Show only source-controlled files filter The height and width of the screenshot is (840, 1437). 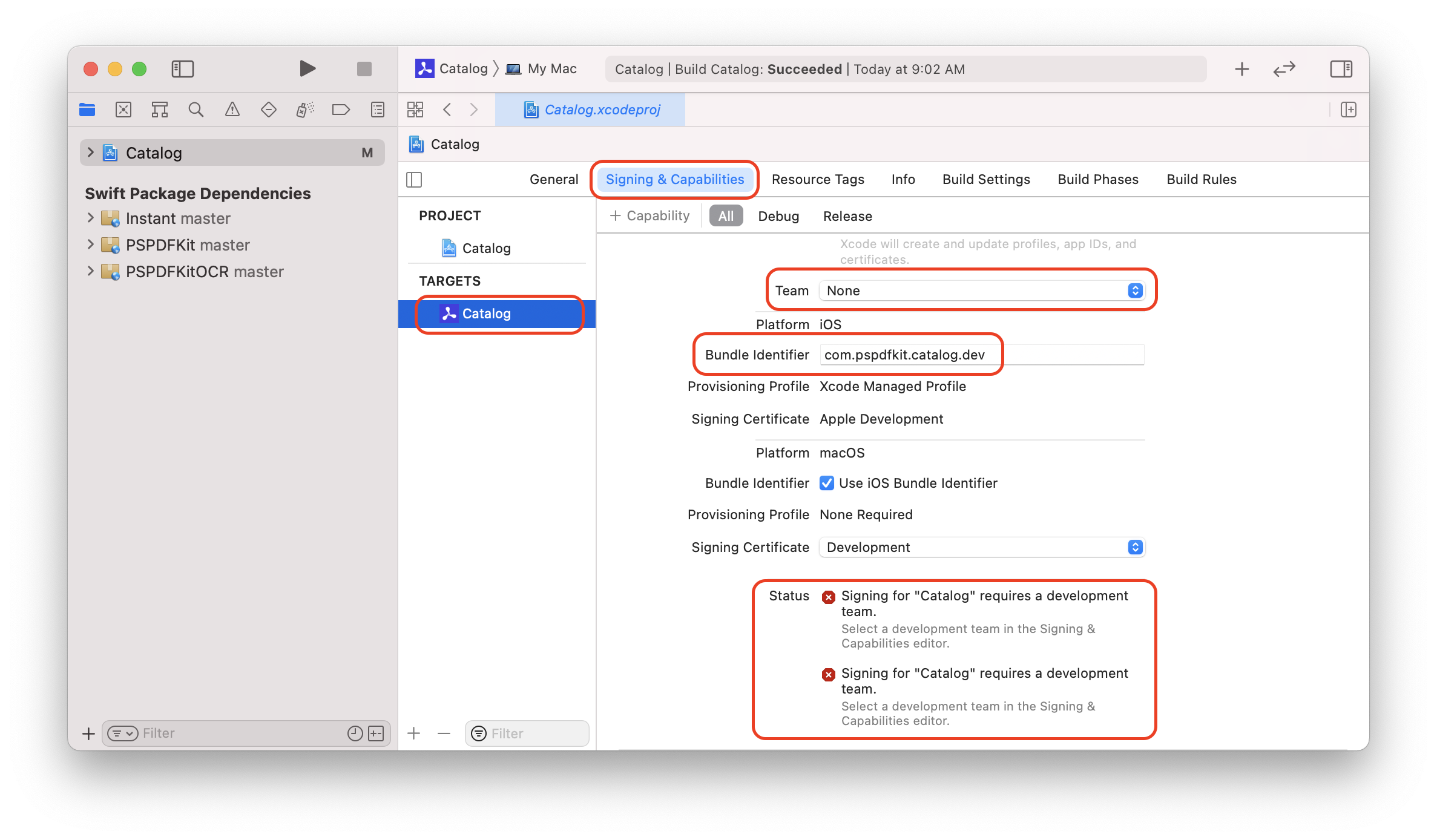[x=376, y=733]
